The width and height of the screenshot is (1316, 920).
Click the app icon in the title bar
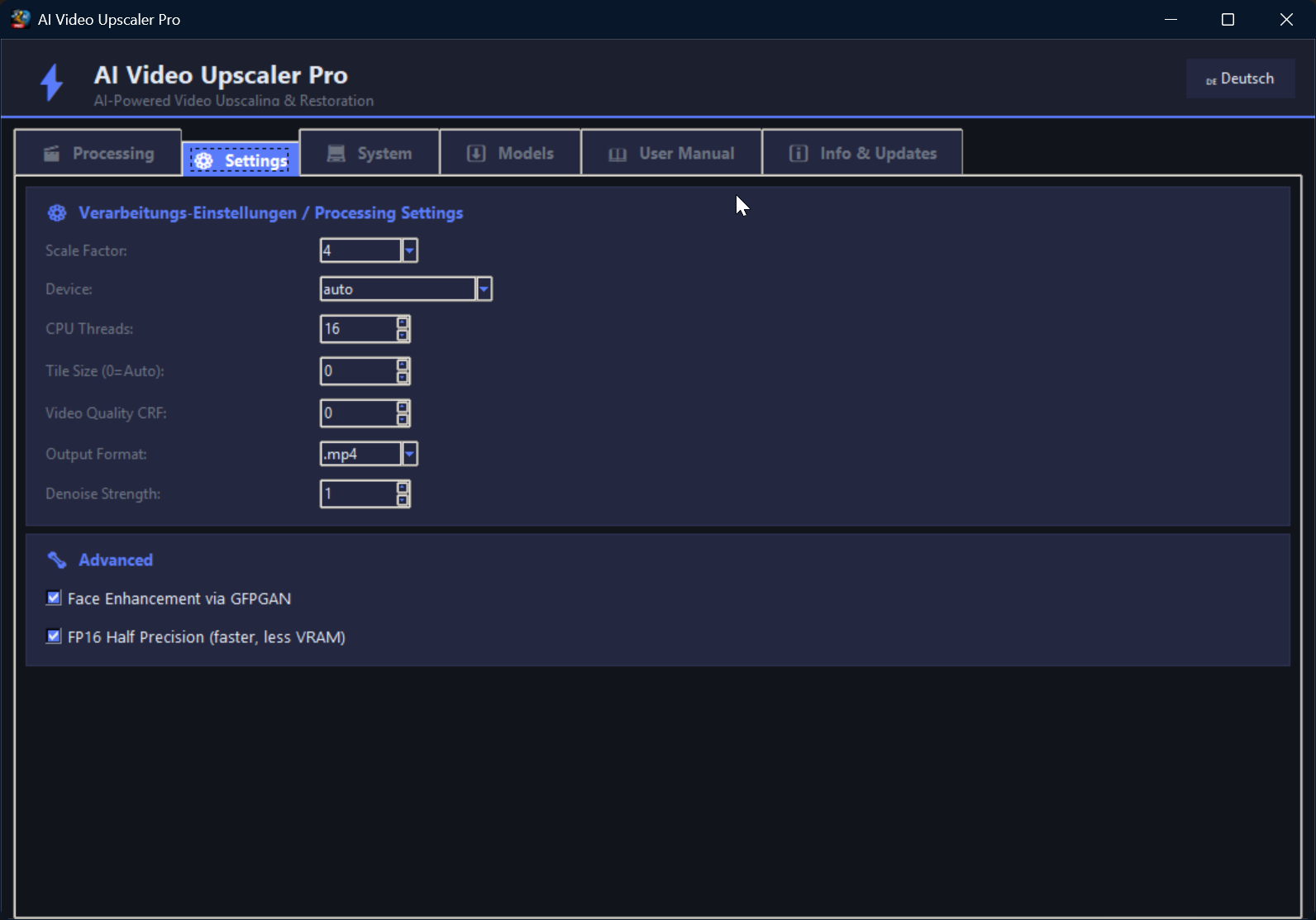pos(20,19)
